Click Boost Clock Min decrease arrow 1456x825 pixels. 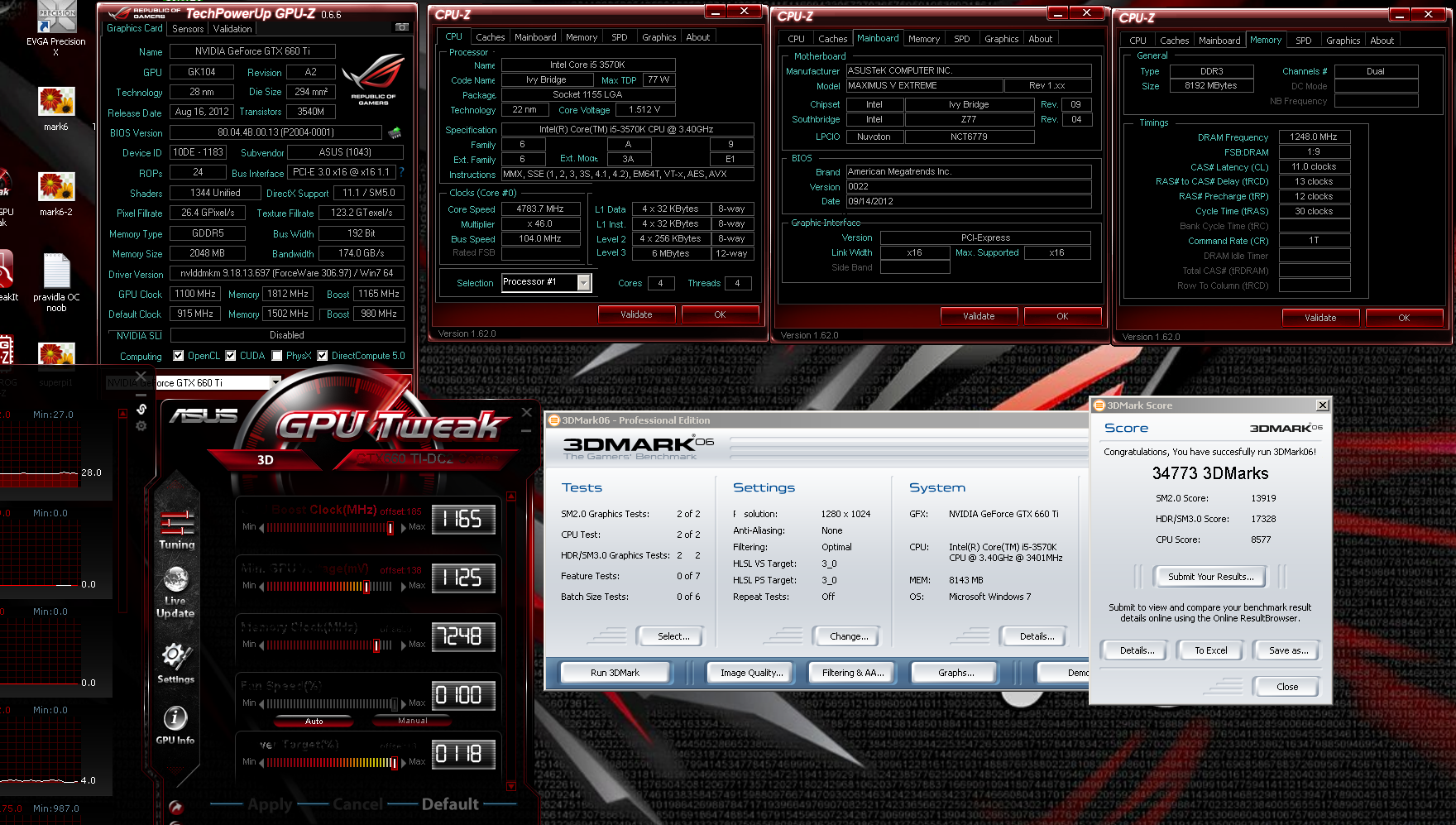(261, 527)
